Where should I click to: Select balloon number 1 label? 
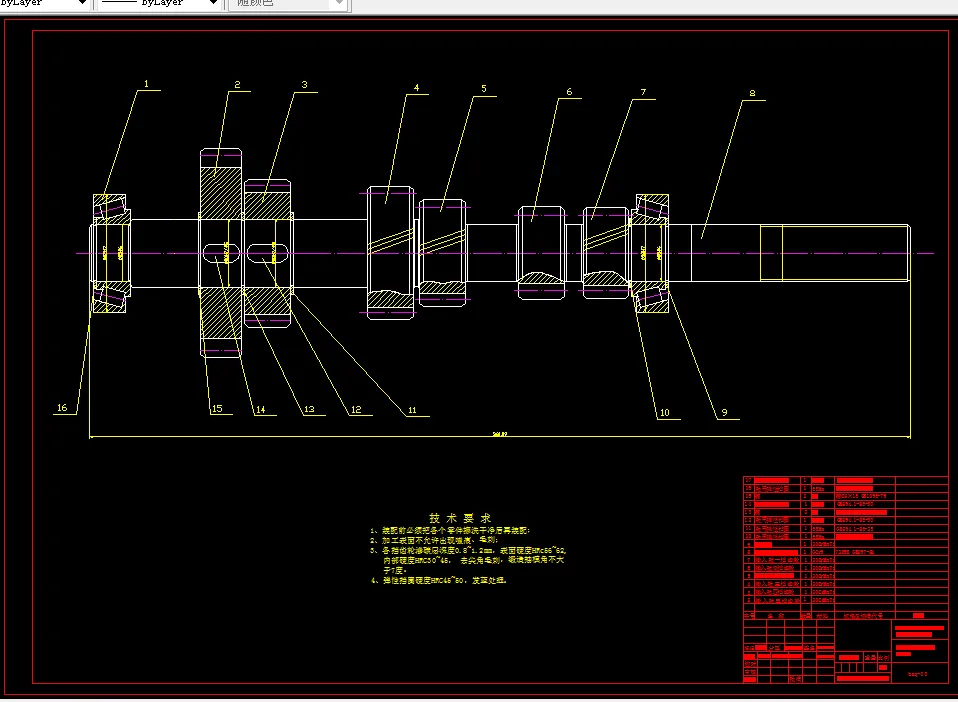pyautogui.click(x=146, y=84)
